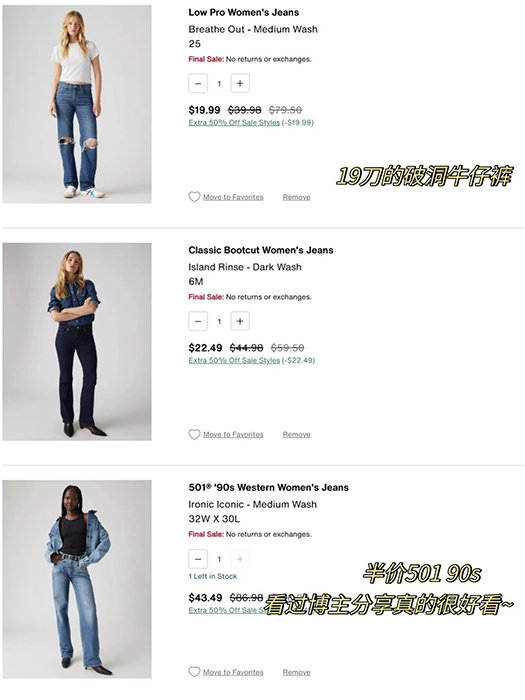Viewport: 525px width, 700px height.
Task: Open the 501 '90s Western jeans product image
Action: point(77,579)
